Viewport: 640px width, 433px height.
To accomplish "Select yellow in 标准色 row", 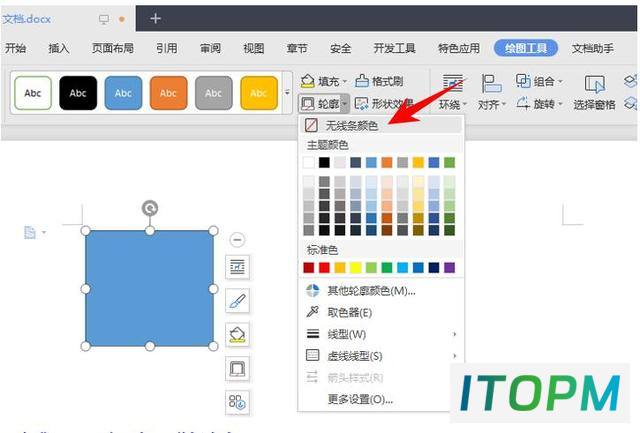I will coord(356,268).
